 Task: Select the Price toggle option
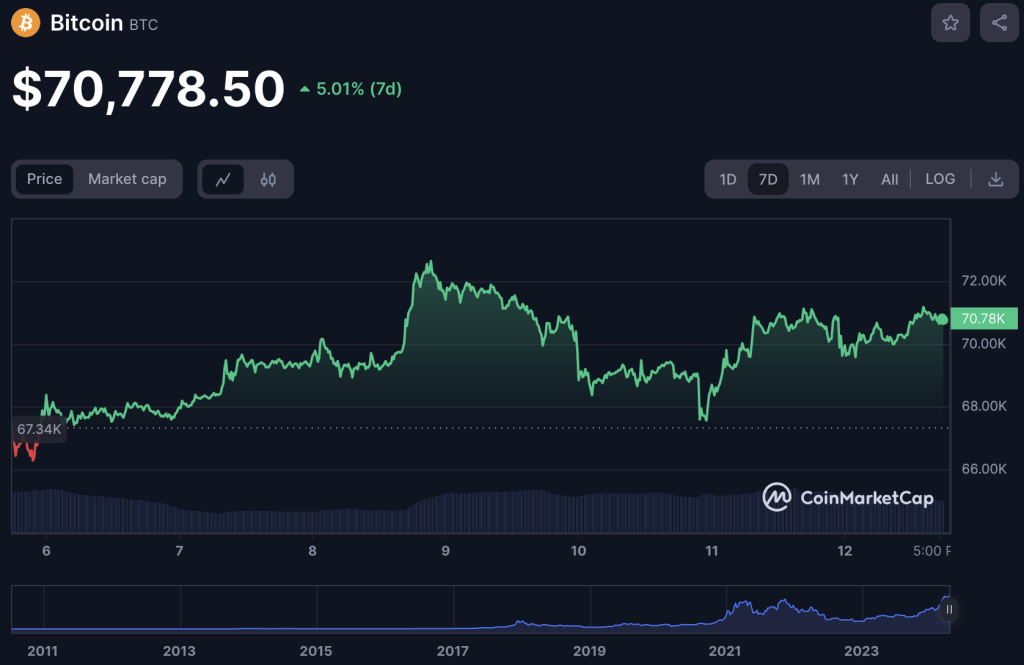(x=44, y=179)
